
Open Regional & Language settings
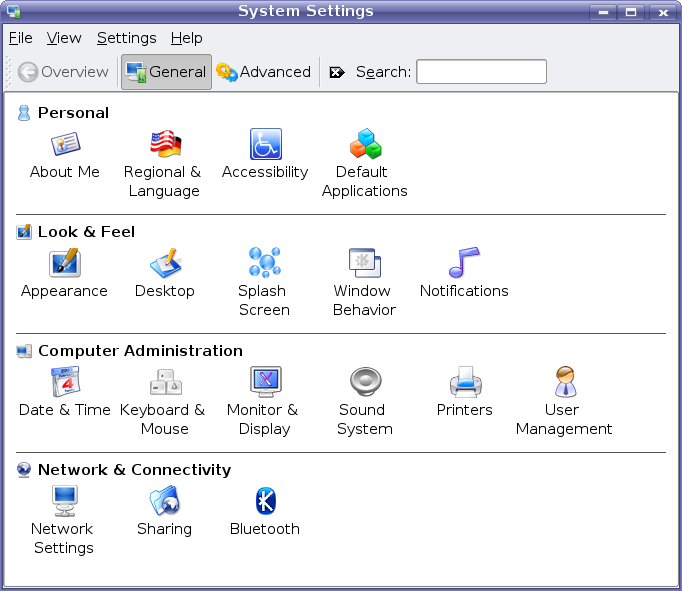point(164,146)
